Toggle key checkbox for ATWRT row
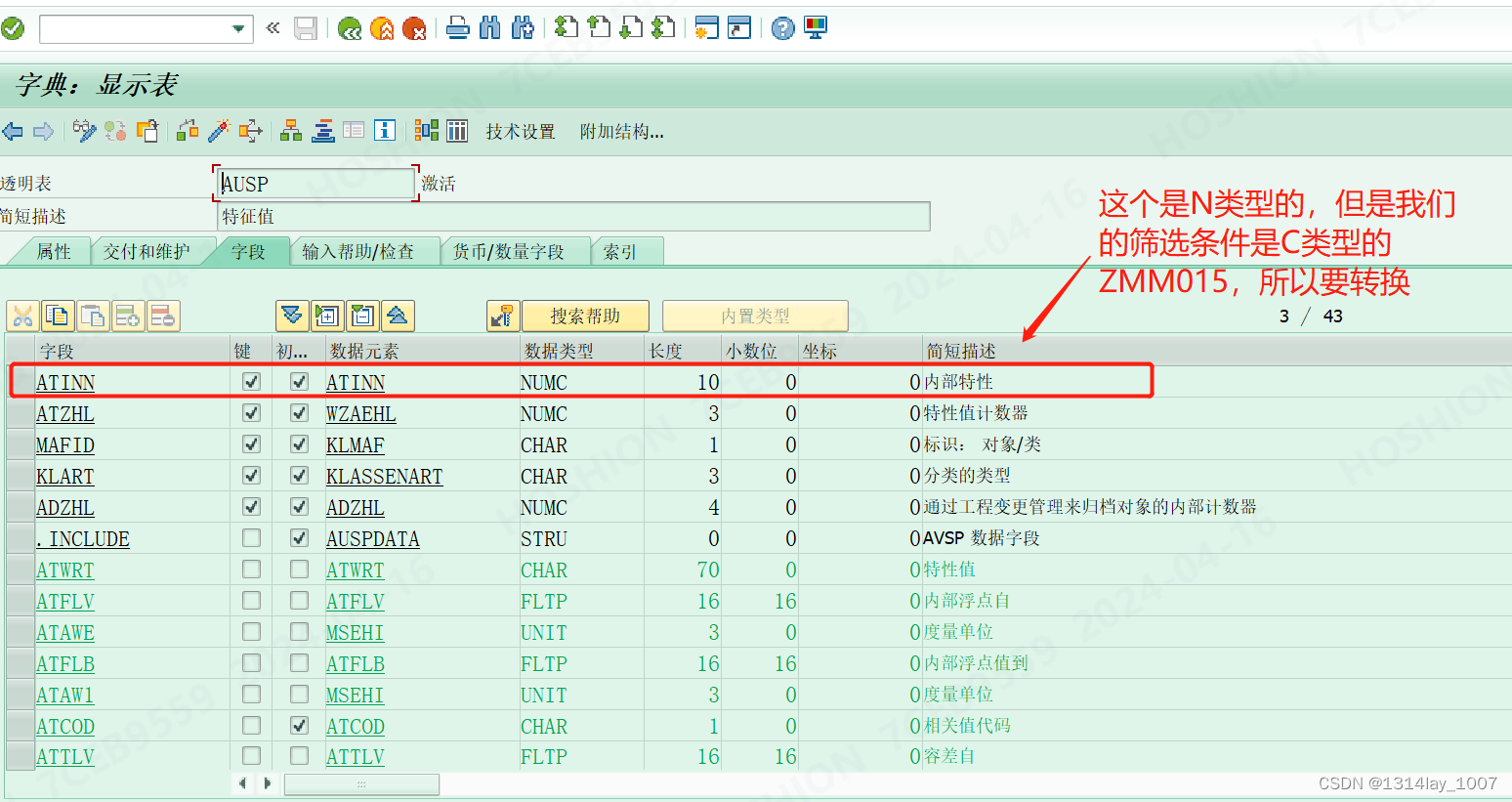 pos(251,570)
